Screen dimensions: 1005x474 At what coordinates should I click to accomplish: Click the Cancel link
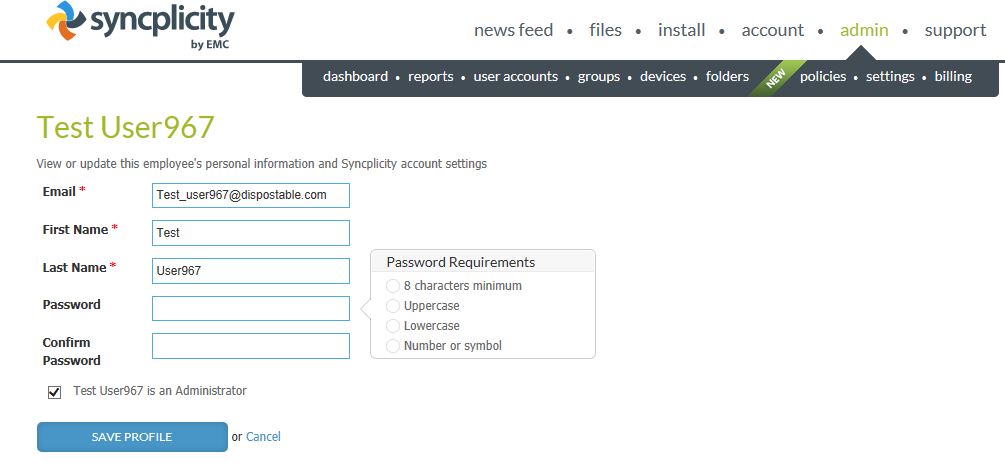263,437
